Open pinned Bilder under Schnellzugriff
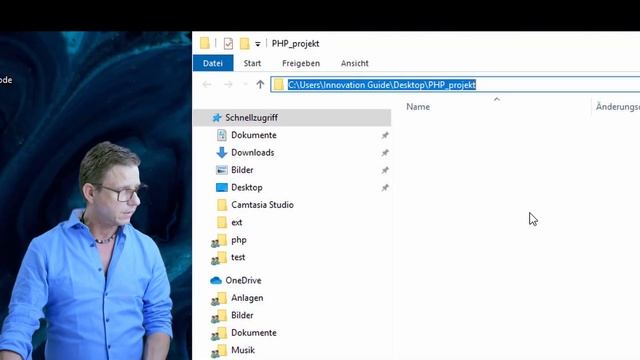 tap(242, 170)
